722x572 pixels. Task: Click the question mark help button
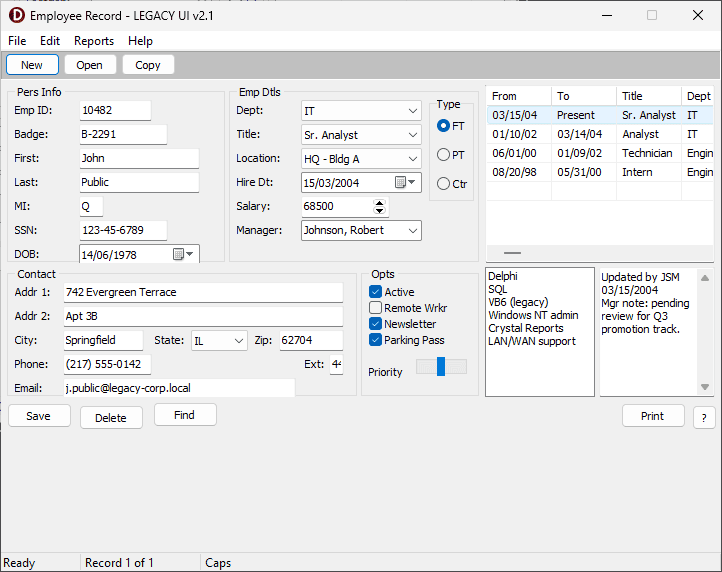704,418
